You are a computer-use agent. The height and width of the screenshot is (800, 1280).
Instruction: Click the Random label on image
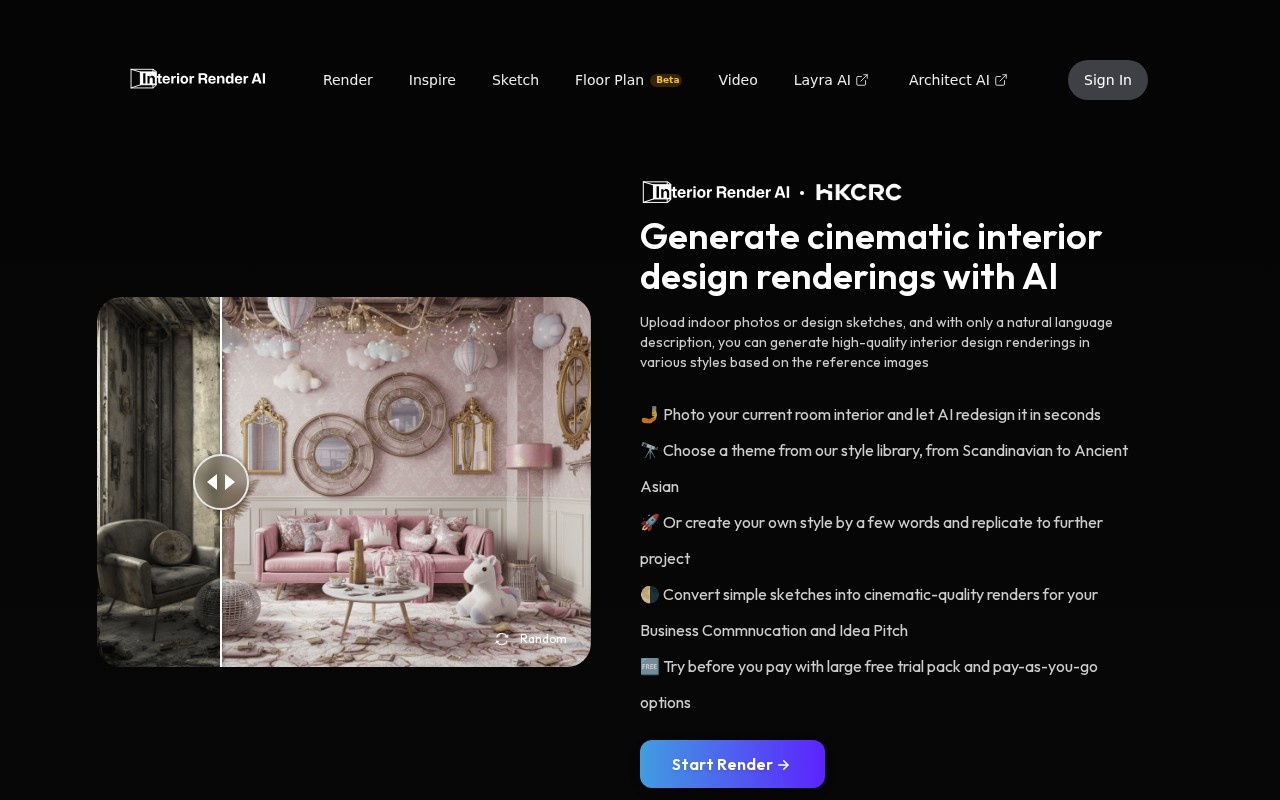pos(543,639)
